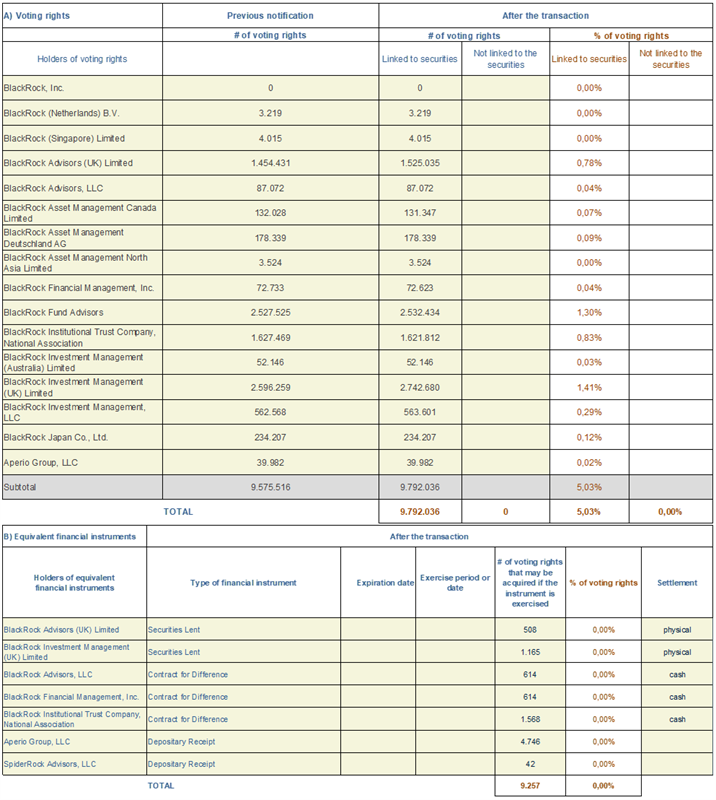The width and height of the screenshot is (716, 800).
Task: Click the 0,83% percentage cell
Action: pyautogui.click(x=589, y=338)
